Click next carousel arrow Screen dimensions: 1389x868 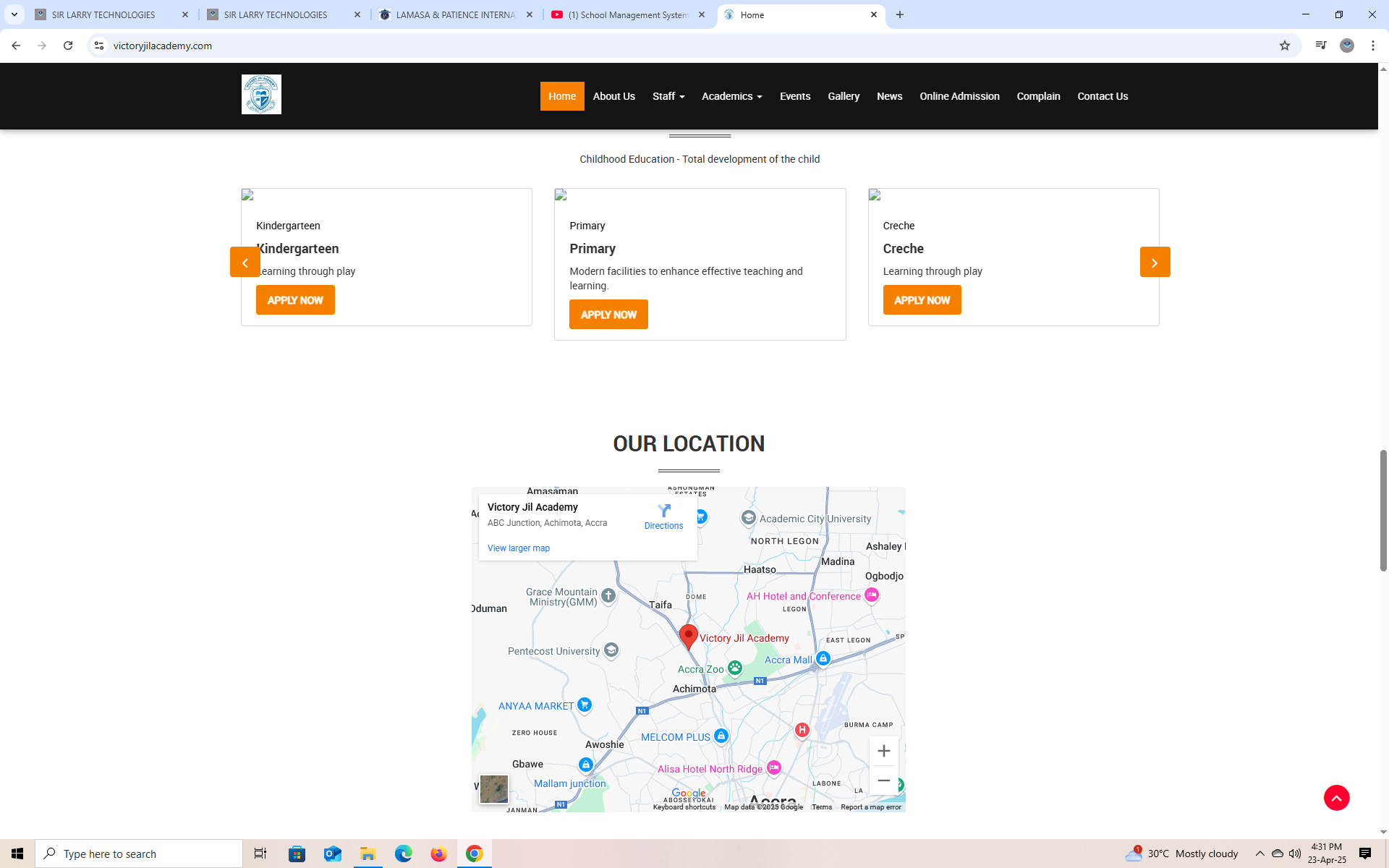(x=1155, y=263)
